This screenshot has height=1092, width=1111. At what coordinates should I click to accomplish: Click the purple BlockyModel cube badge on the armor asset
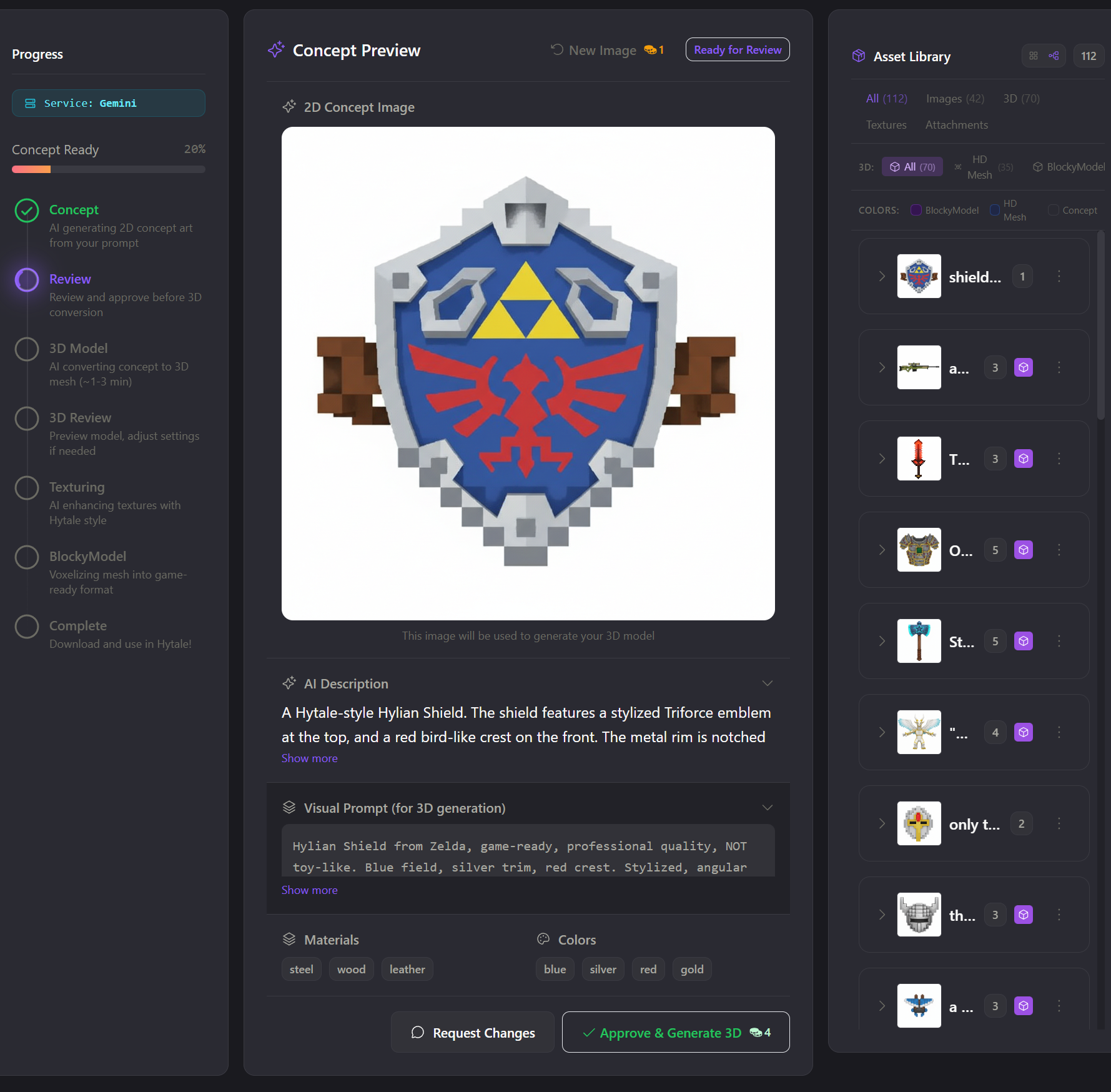[1023, 550]
